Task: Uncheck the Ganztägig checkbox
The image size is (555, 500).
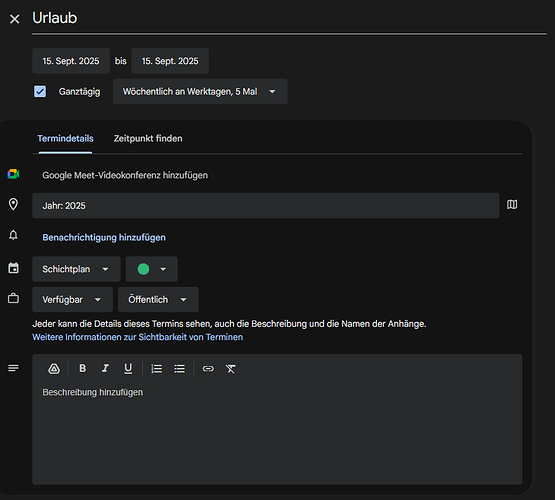Action: point(40,91)
